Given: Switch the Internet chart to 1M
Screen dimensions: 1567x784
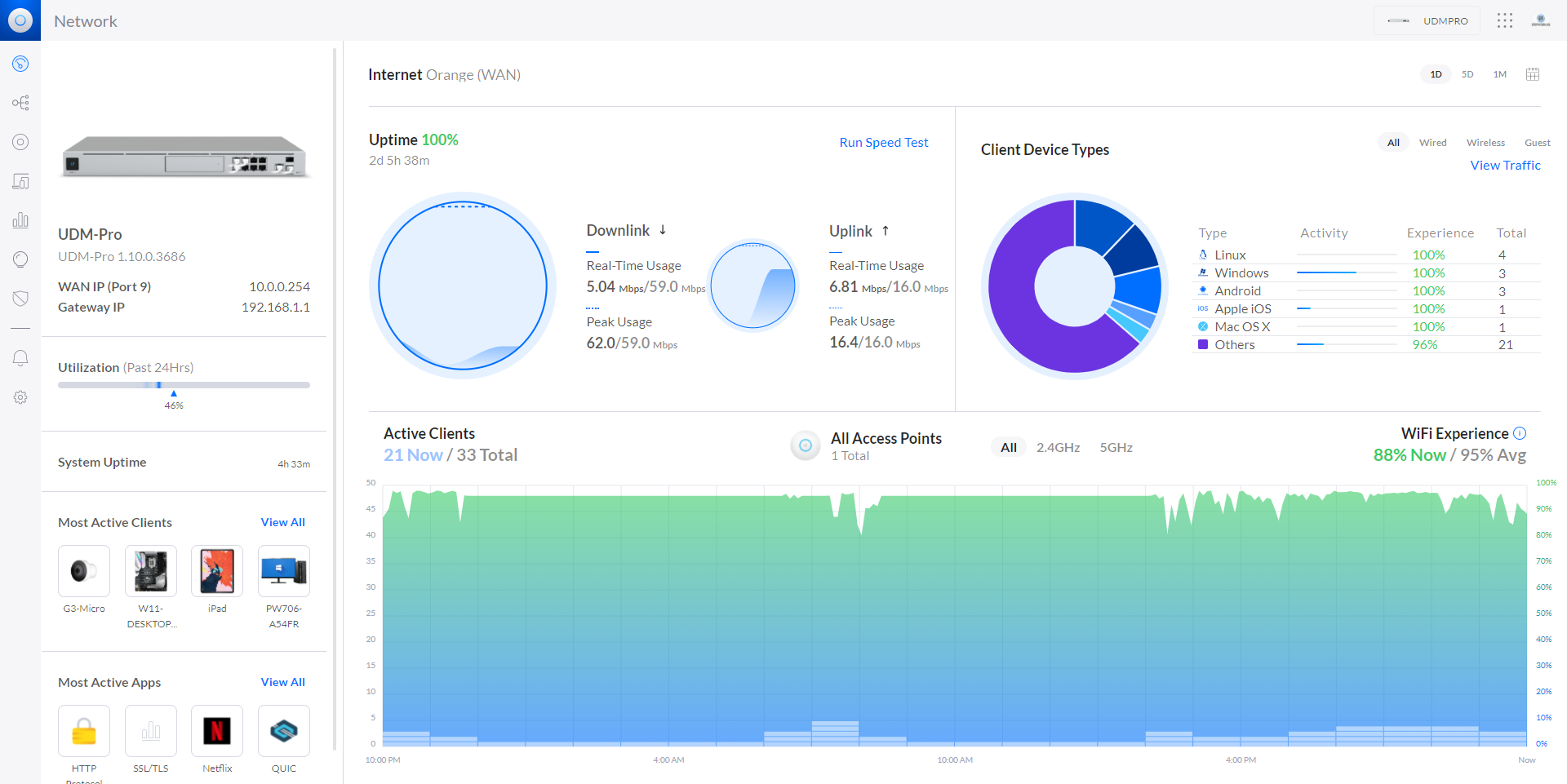Looking at the screenshot, I should point(1499,74).
